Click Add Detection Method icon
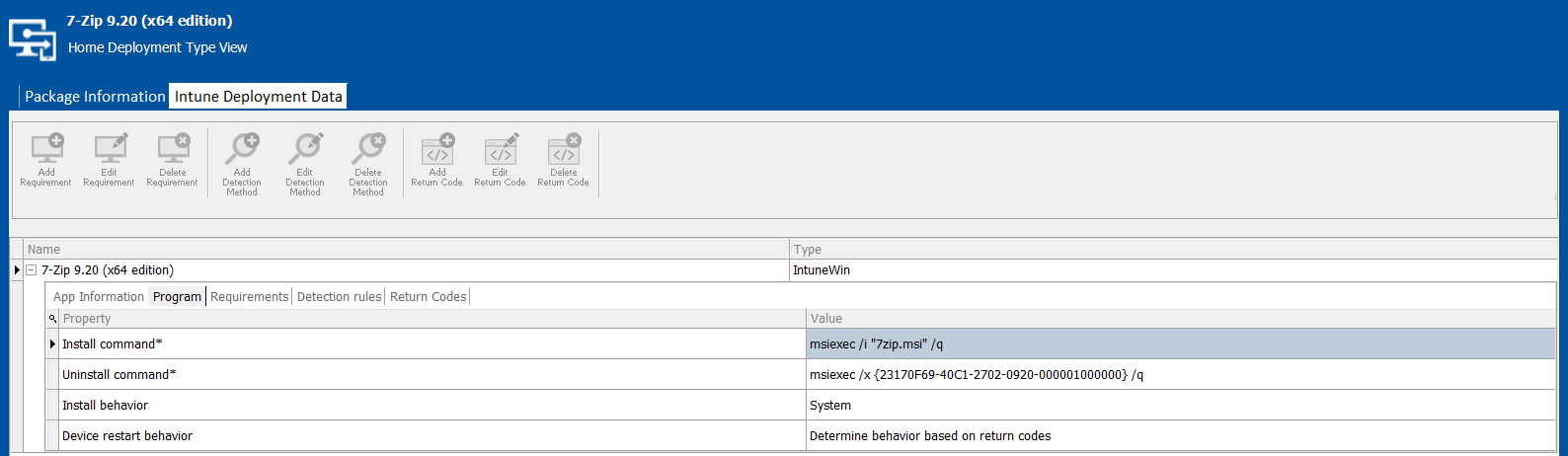This screenshot has width=1568, height=456. pos(242,165)
